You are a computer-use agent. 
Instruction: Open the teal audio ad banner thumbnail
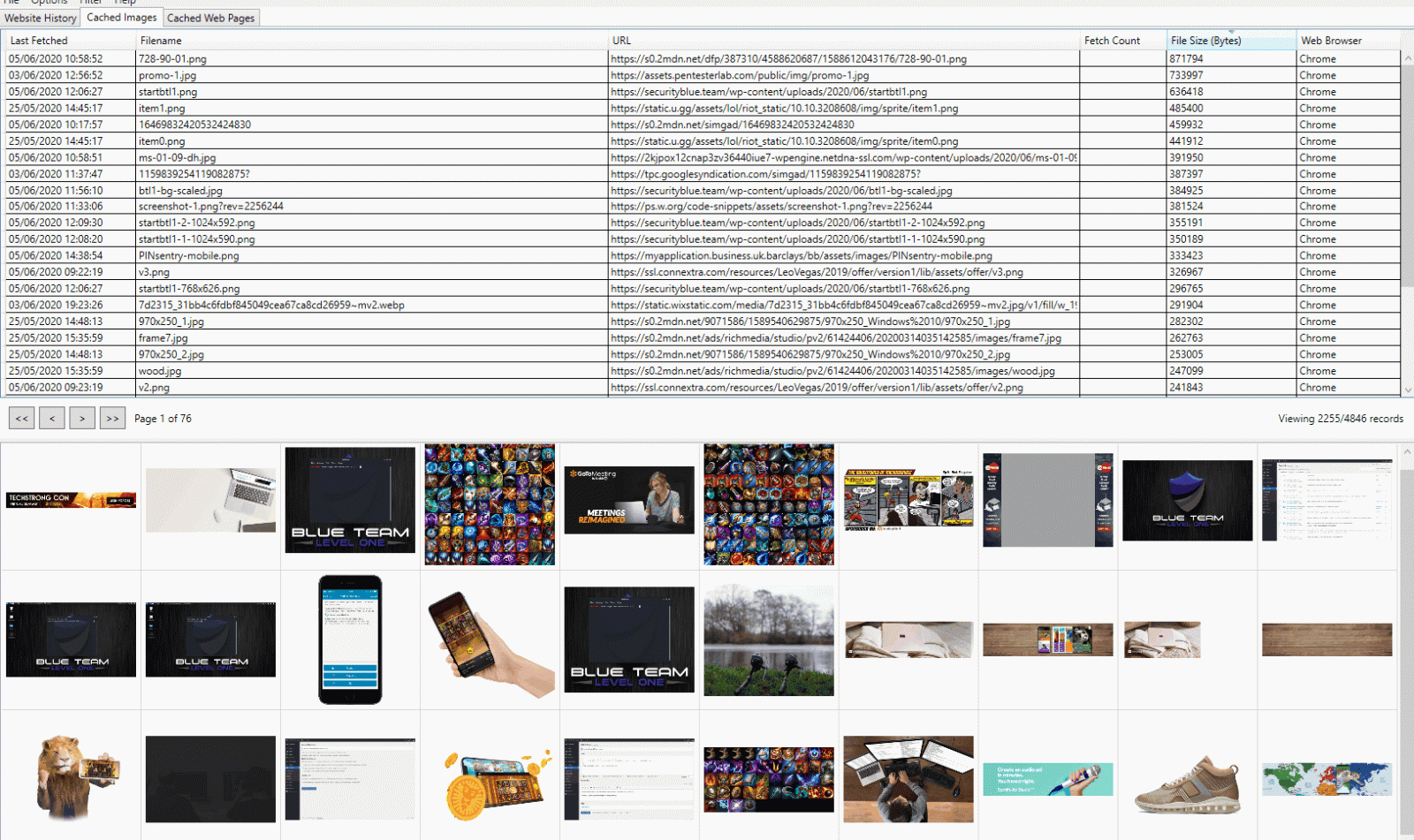[1048, 780]
